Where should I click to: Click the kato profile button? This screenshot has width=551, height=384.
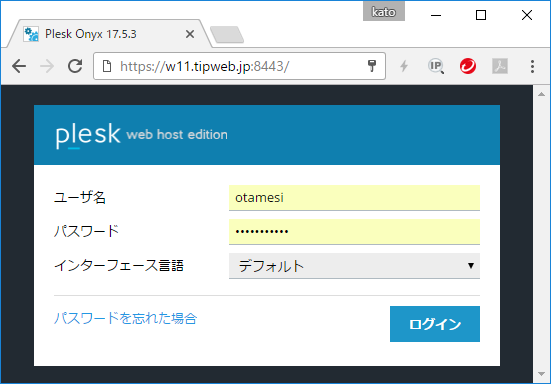(x=384, y=12)
